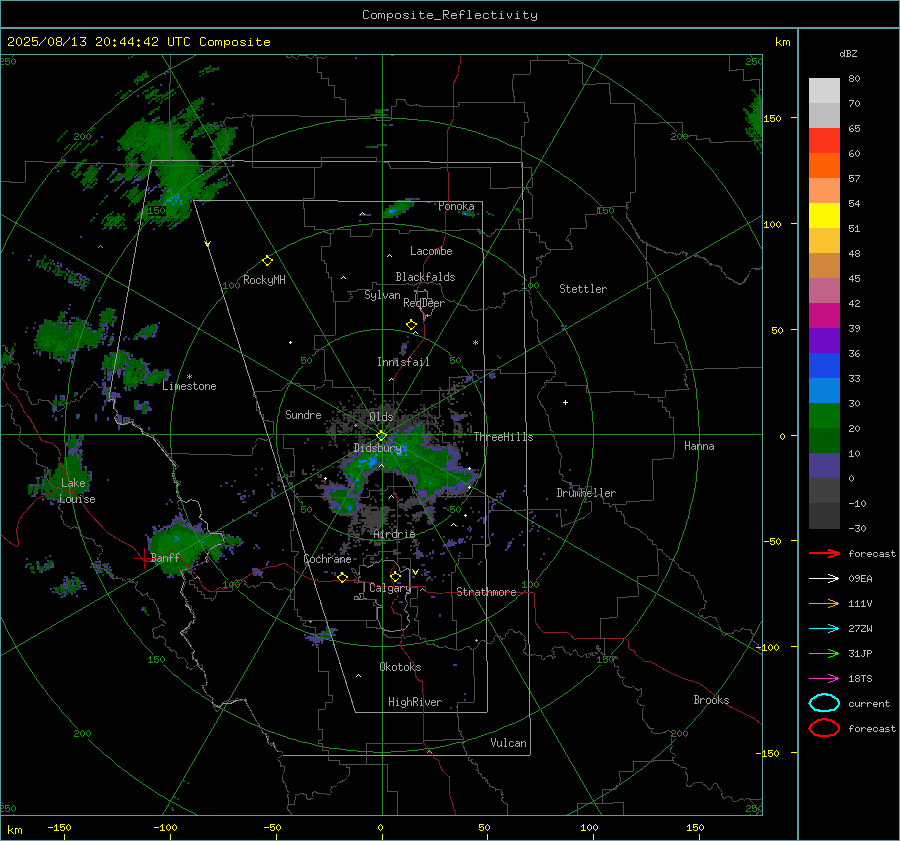Click the Composite_Reflectivity title
Viewport: 900px width, 841px height.
click(x=449, y=15)
